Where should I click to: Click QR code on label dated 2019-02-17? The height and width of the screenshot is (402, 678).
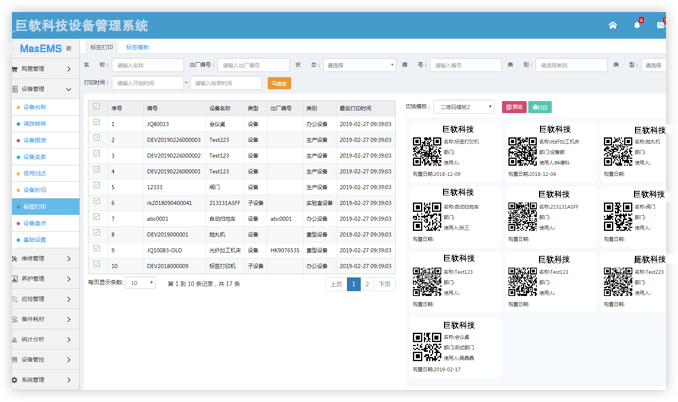point(427,347)
